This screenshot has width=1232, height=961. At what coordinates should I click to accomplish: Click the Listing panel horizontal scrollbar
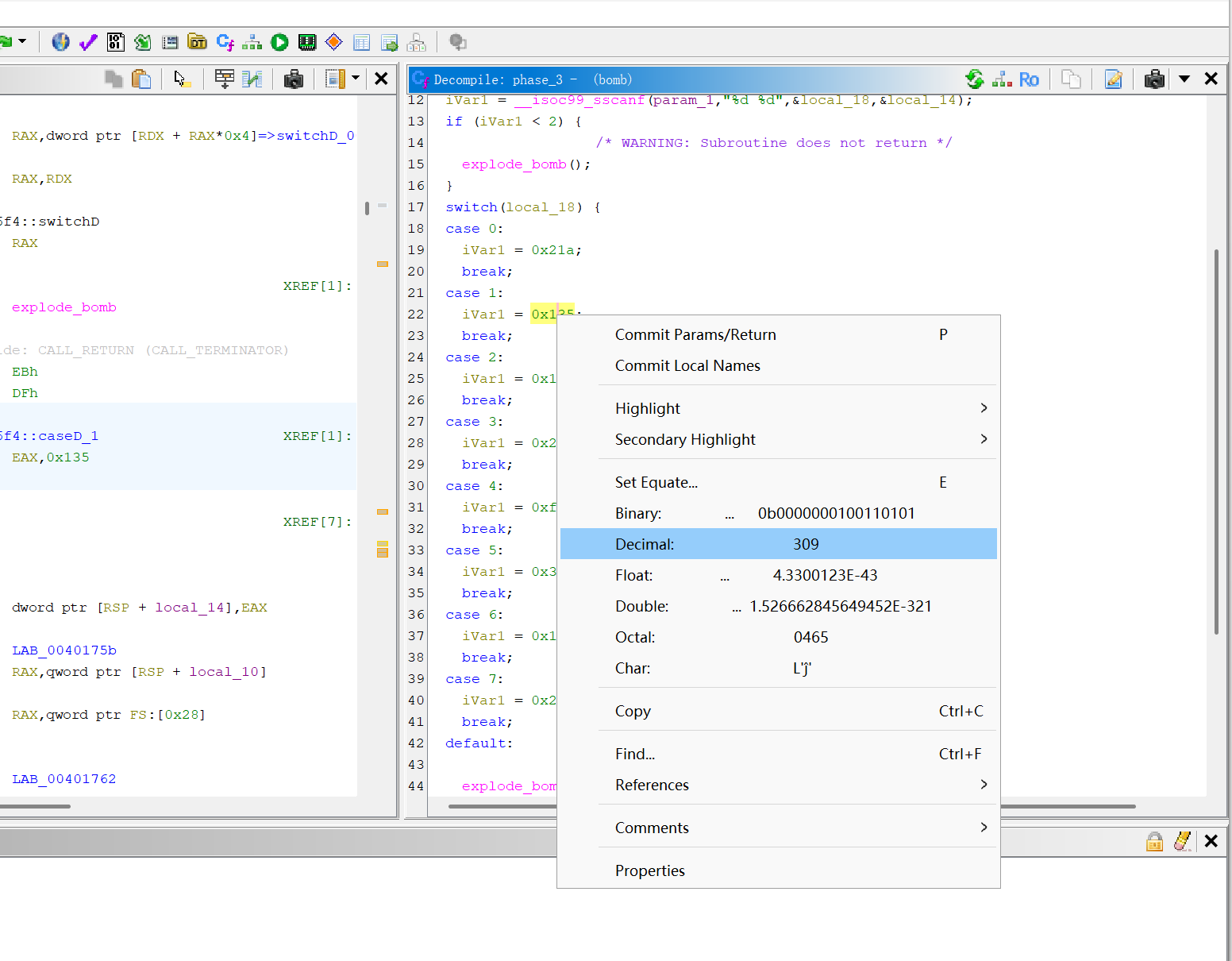[35, 806]
